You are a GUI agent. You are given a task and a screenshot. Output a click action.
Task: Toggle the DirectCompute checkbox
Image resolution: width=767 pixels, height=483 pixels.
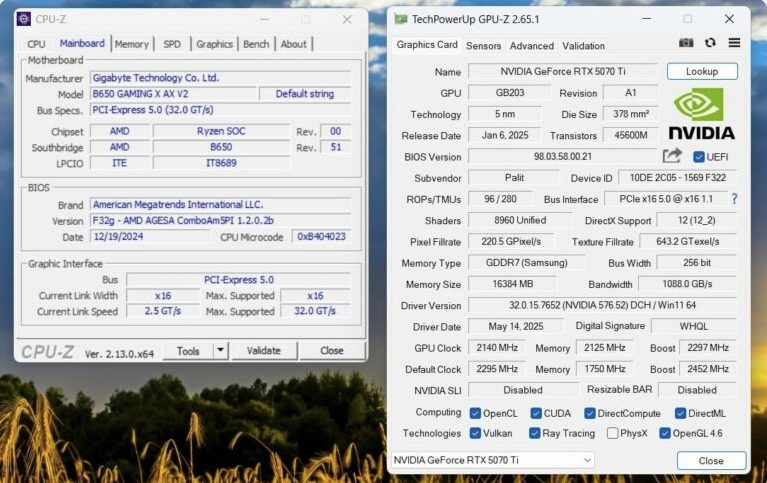coord(589,414)
